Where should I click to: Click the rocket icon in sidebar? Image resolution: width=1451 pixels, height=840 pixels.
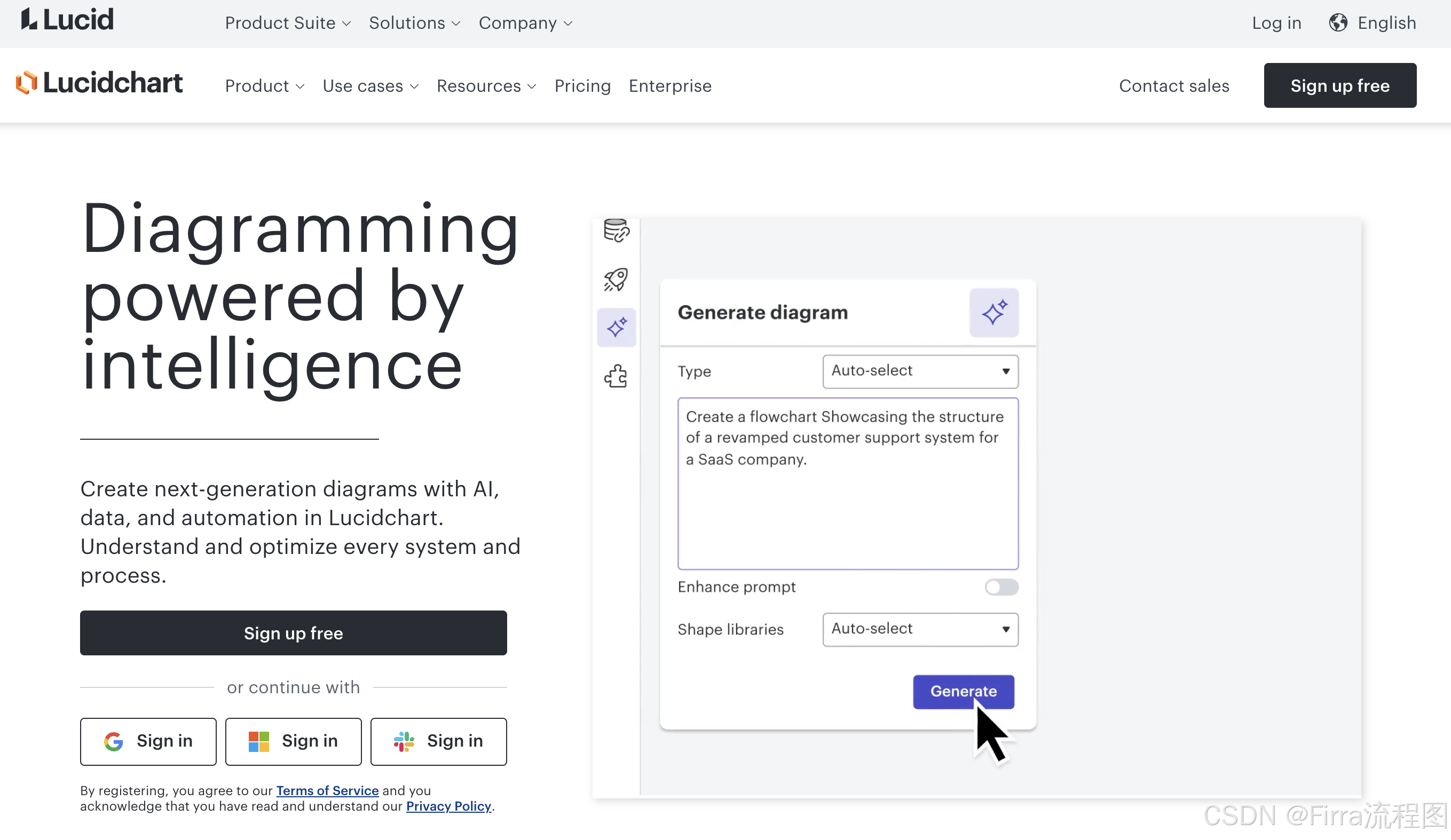click(x=616, y=279)
